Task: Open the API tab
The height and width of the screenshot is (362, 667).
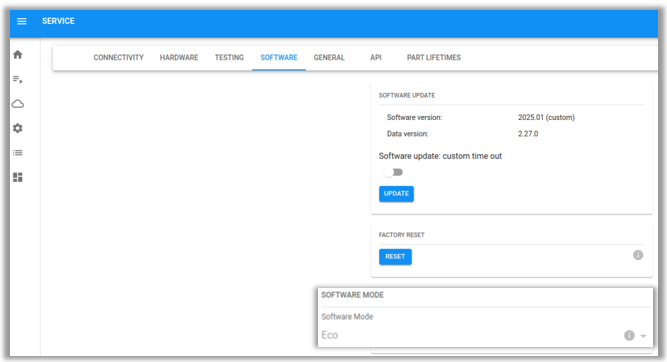Action: 376,57
